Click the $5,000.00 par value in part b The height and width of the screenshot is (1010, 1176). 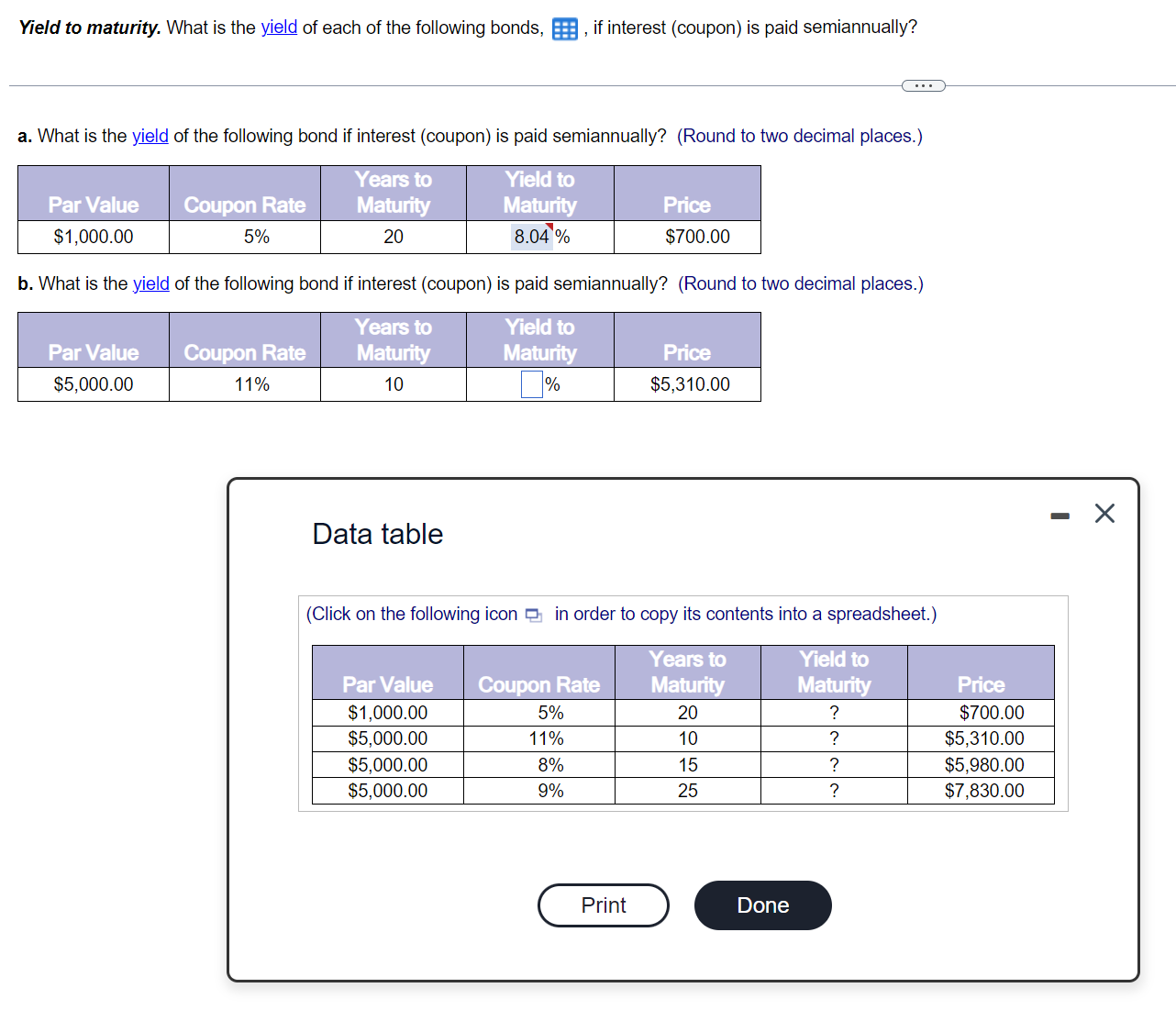94,384
